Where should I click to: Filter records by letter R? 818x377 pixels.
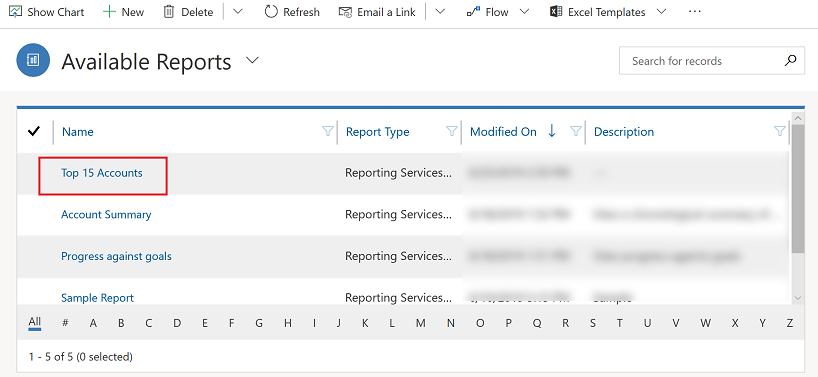coord(565,323)
